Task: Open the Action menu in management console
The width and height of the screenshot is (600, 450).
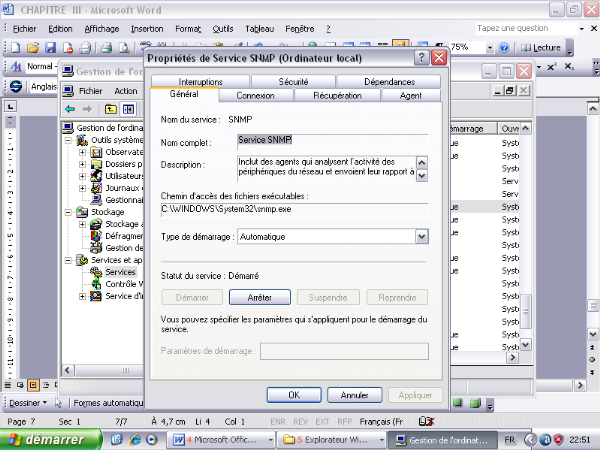Action: coord(126,91)
